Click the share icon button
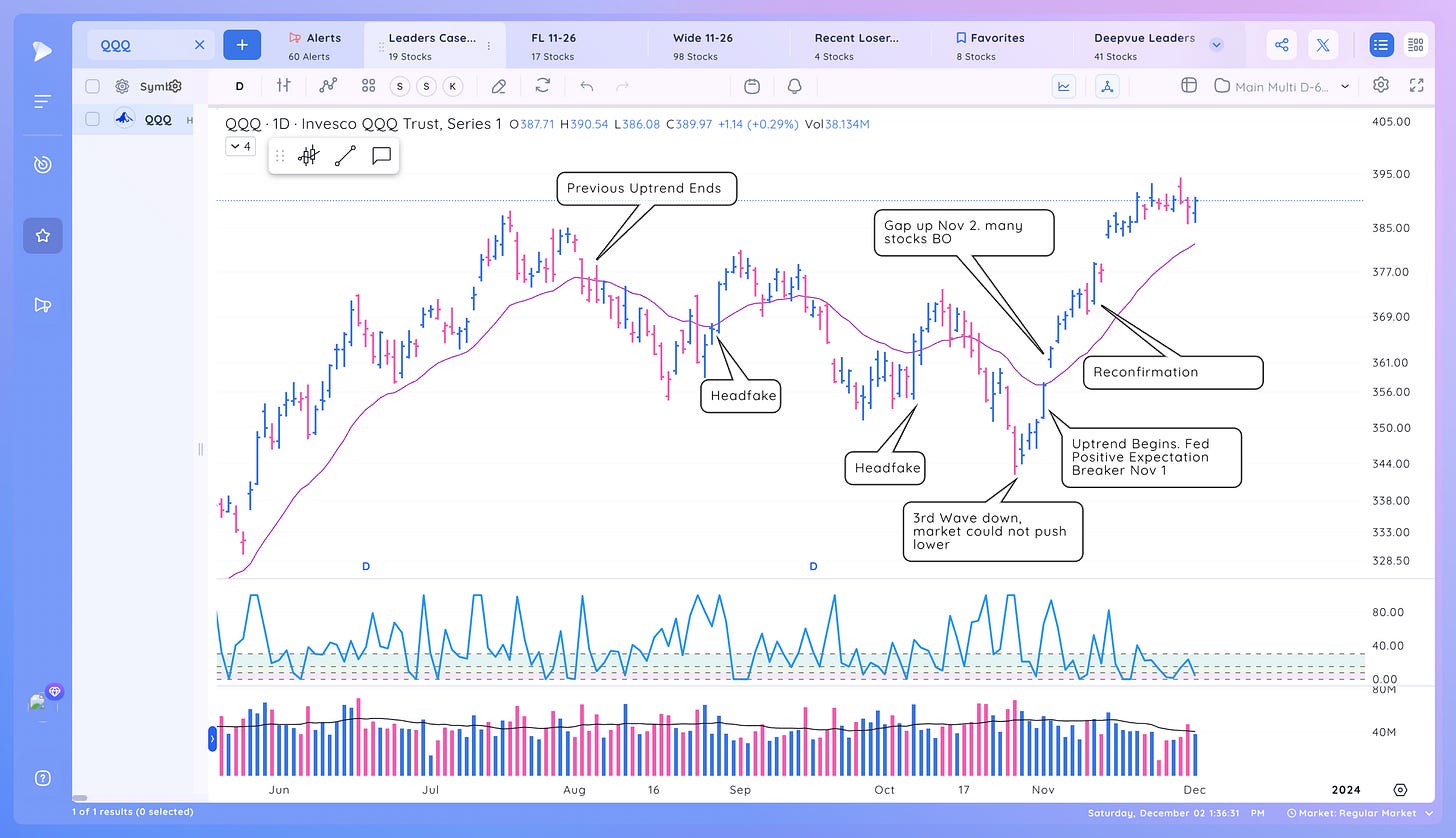 click(1282, 45)
